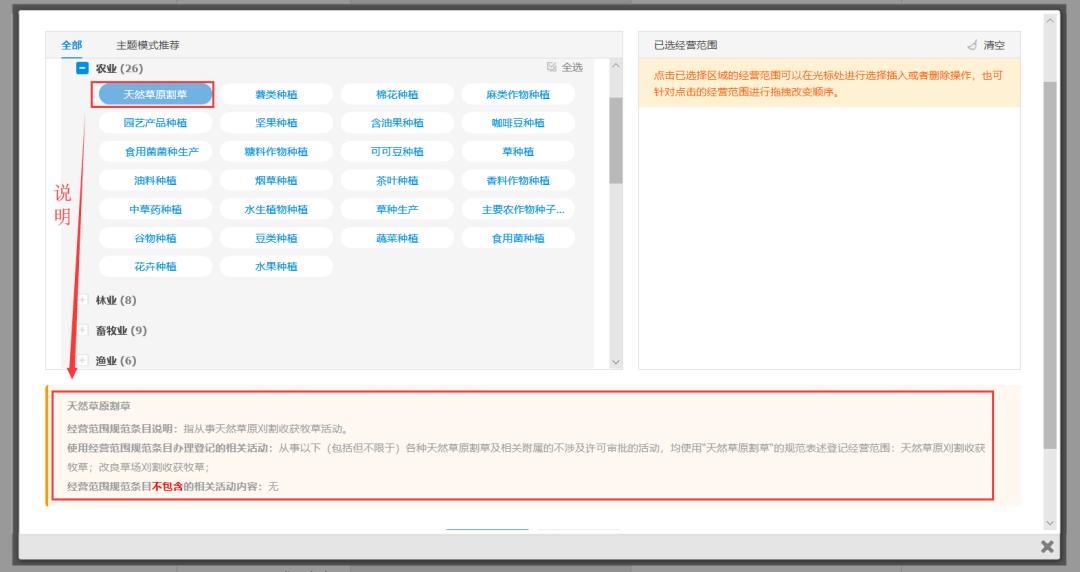Switch to the 全部 tab
This screenshot has width=1080, height=572.
(x=72, y=45)
